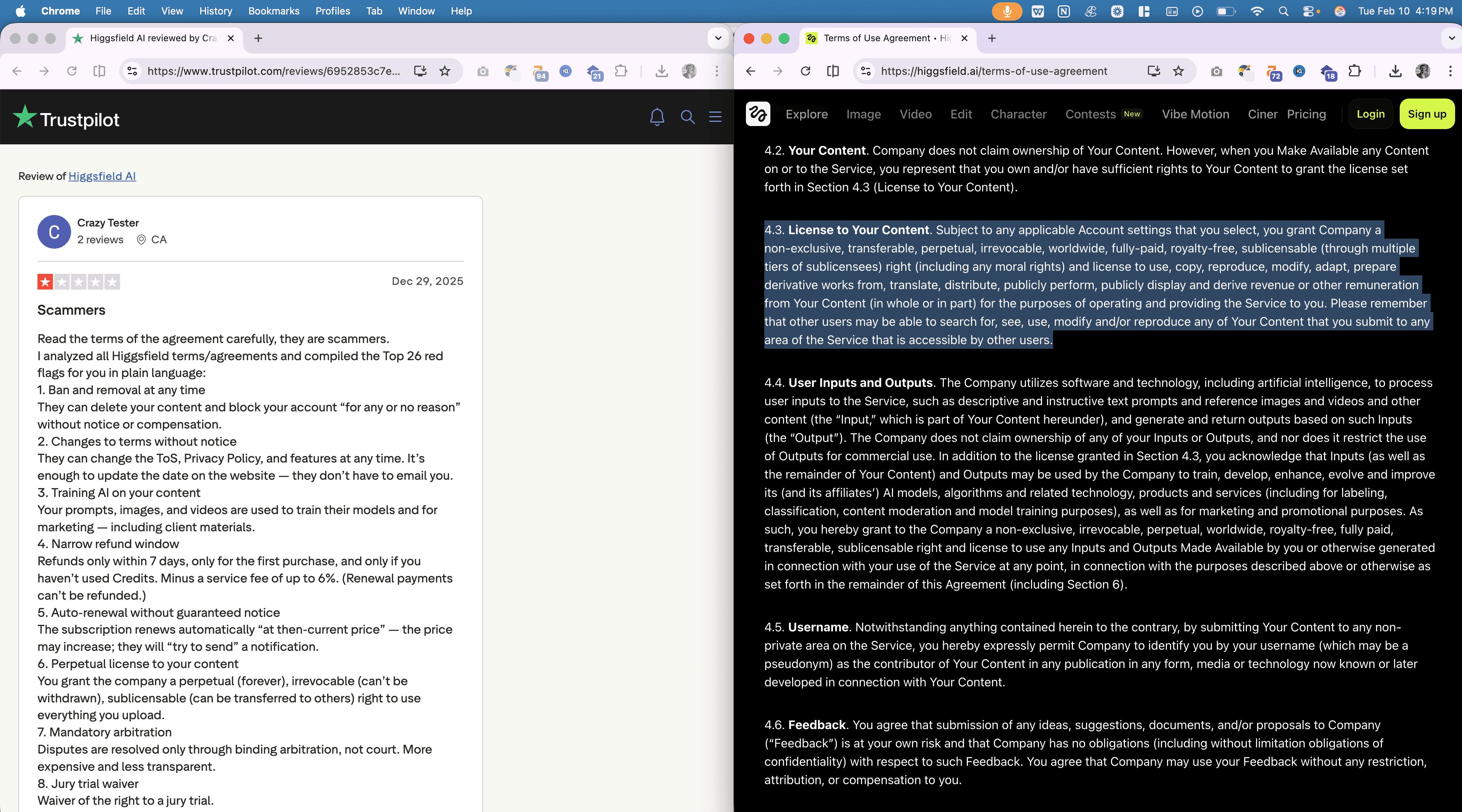Expand tab search chevron in right window
The image size is (1462, 812).
(1451, 38)
